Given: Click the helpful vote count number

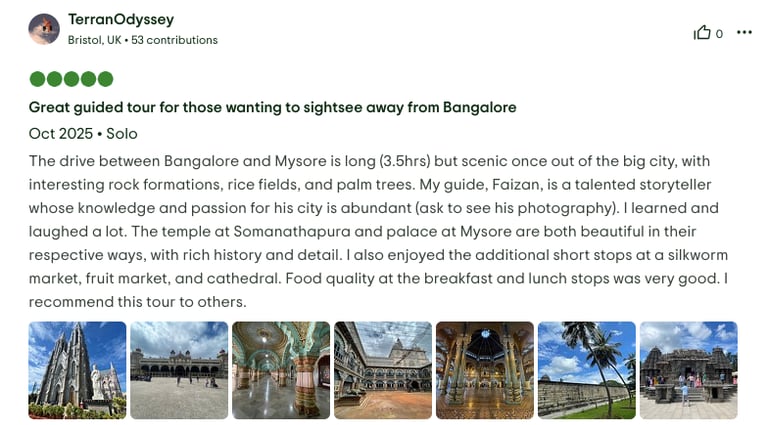Looking at the screenshot, I should click(719, 34).
